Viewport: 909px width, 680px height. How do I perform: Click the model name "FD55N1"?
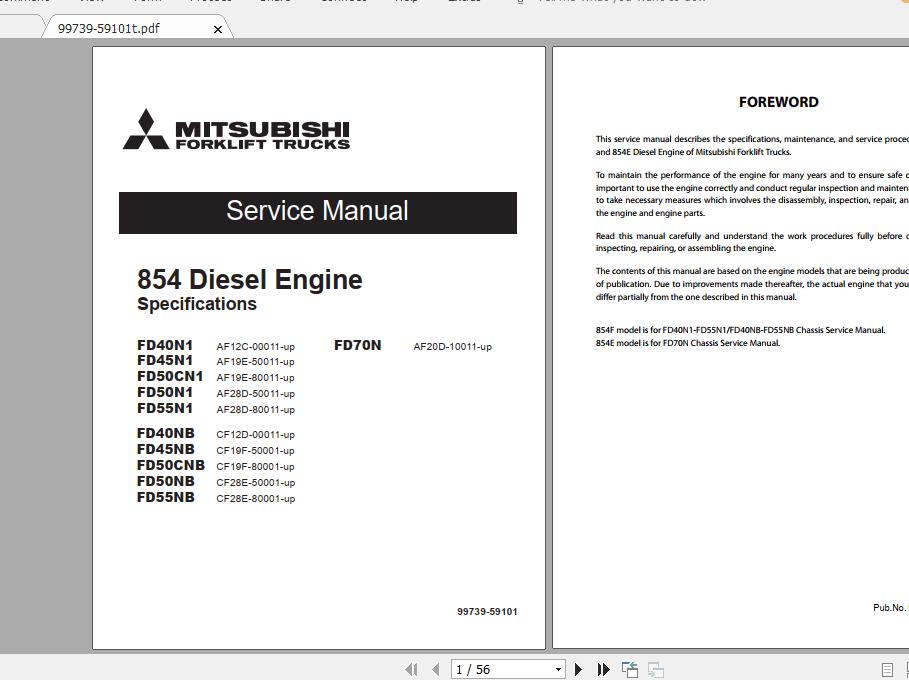tap(165, 408)
